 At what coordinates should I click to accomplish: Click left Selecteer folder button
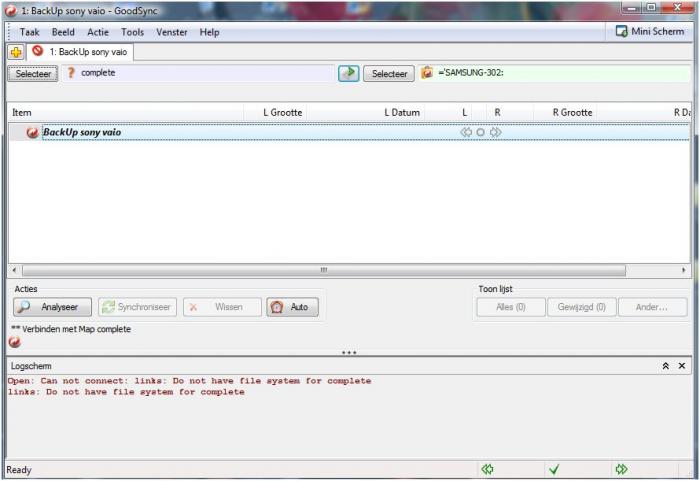click(33, 74)
